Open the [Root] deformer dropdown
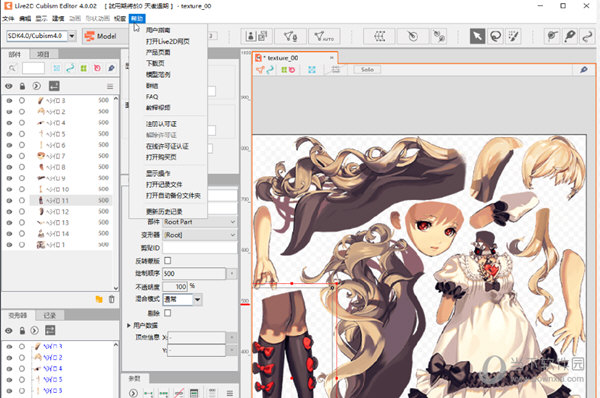 coord(200,235)
